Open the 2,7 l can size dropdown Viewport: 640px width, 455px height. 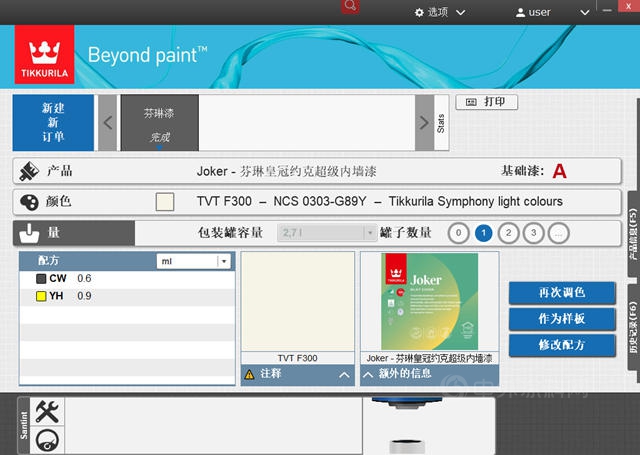(x=326, y=233)
